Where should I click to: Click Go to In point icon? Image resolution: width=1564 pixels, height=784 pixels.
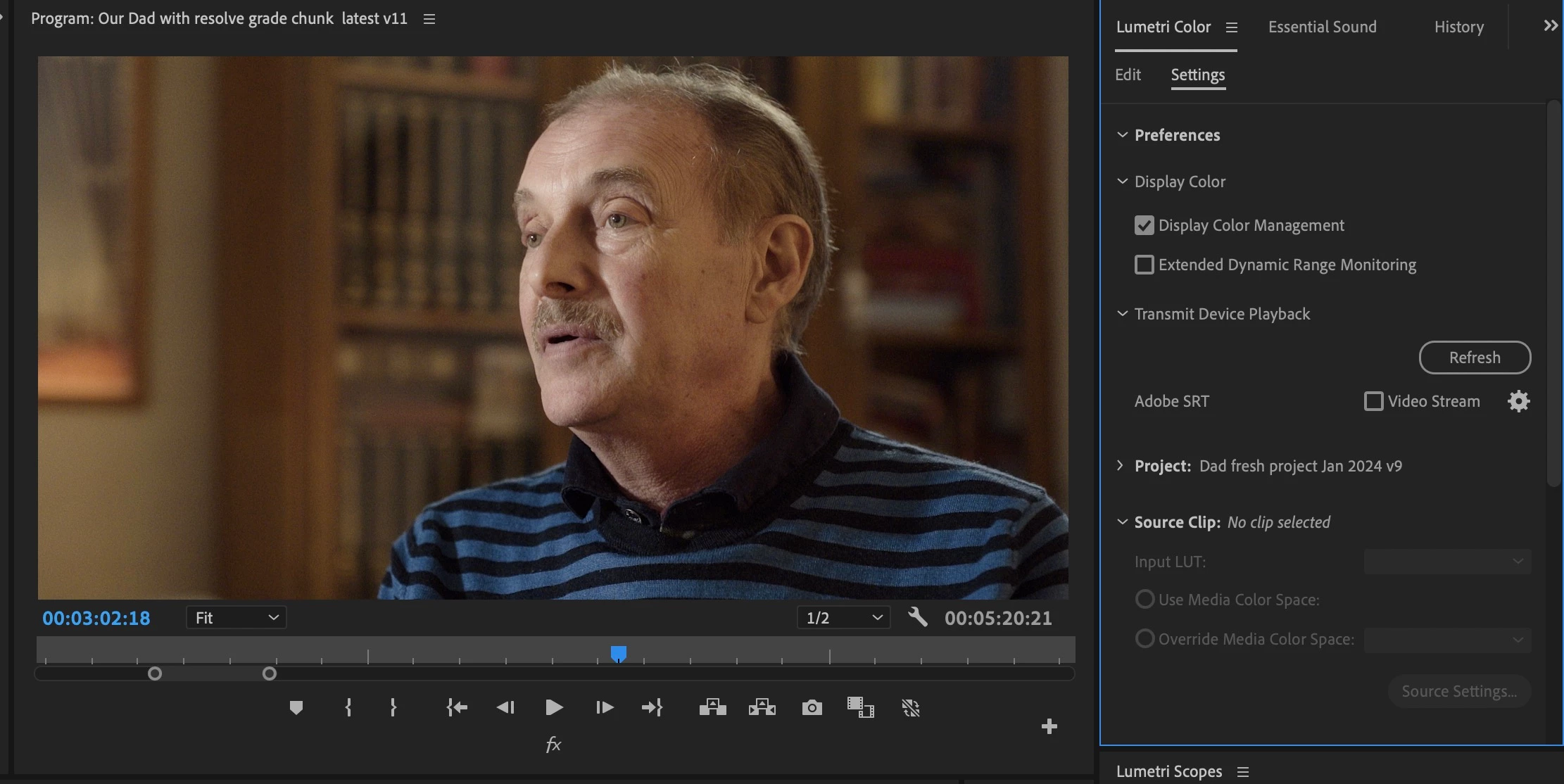pos(457,707)
